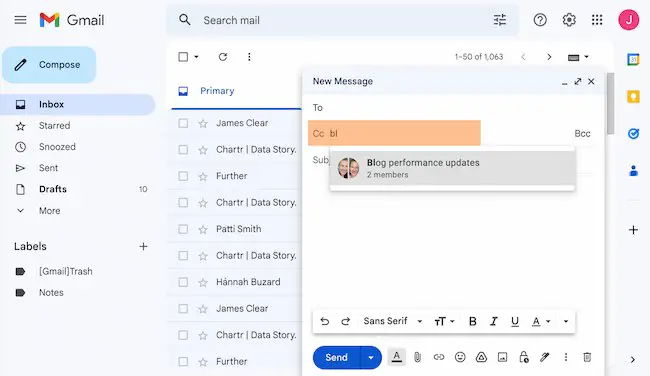The width and height of the screenshot is (650, 376).
Task: Open search filter options icon
Action: (x=500, y=20)
